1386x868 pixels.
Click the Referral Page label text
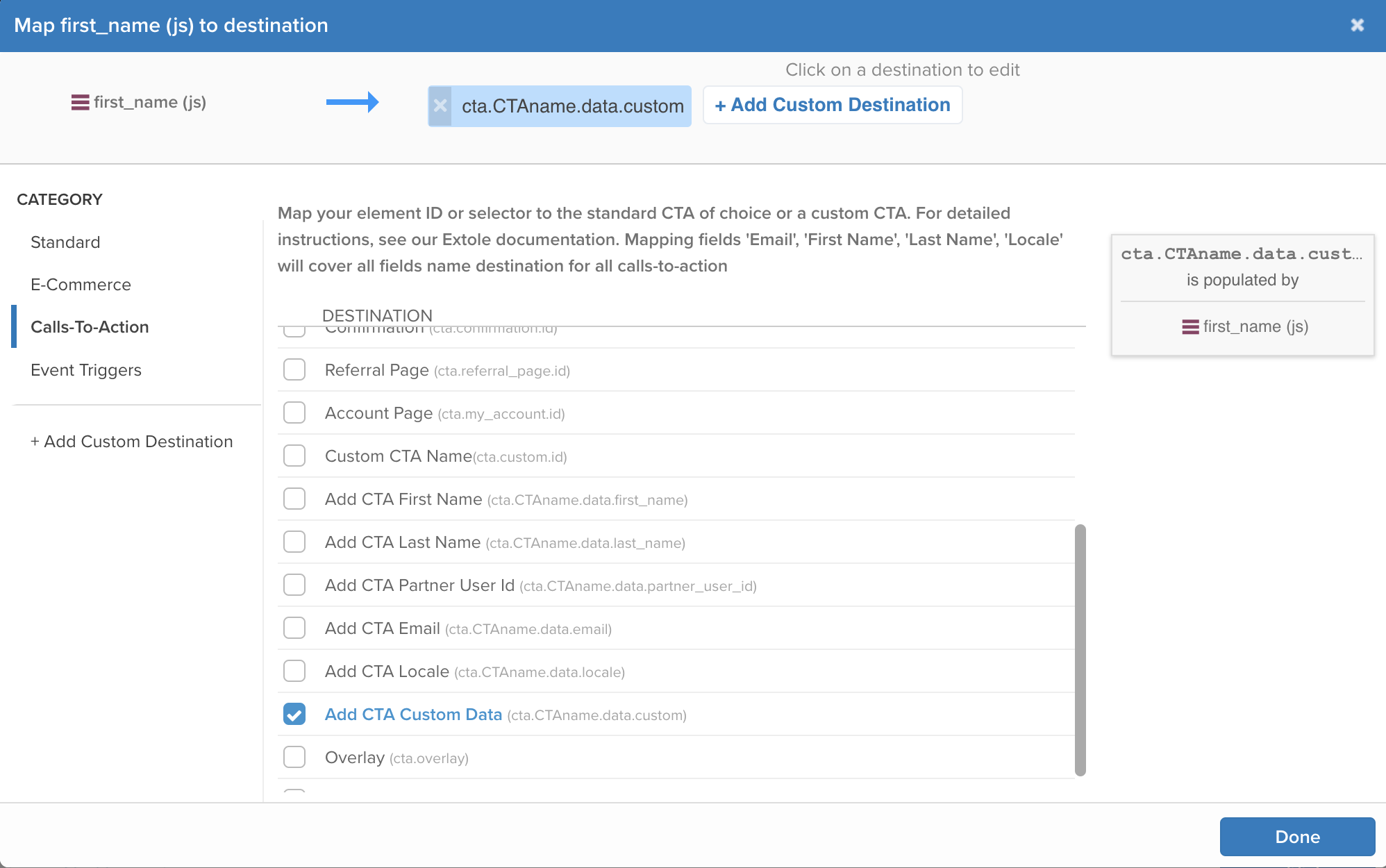377,370
